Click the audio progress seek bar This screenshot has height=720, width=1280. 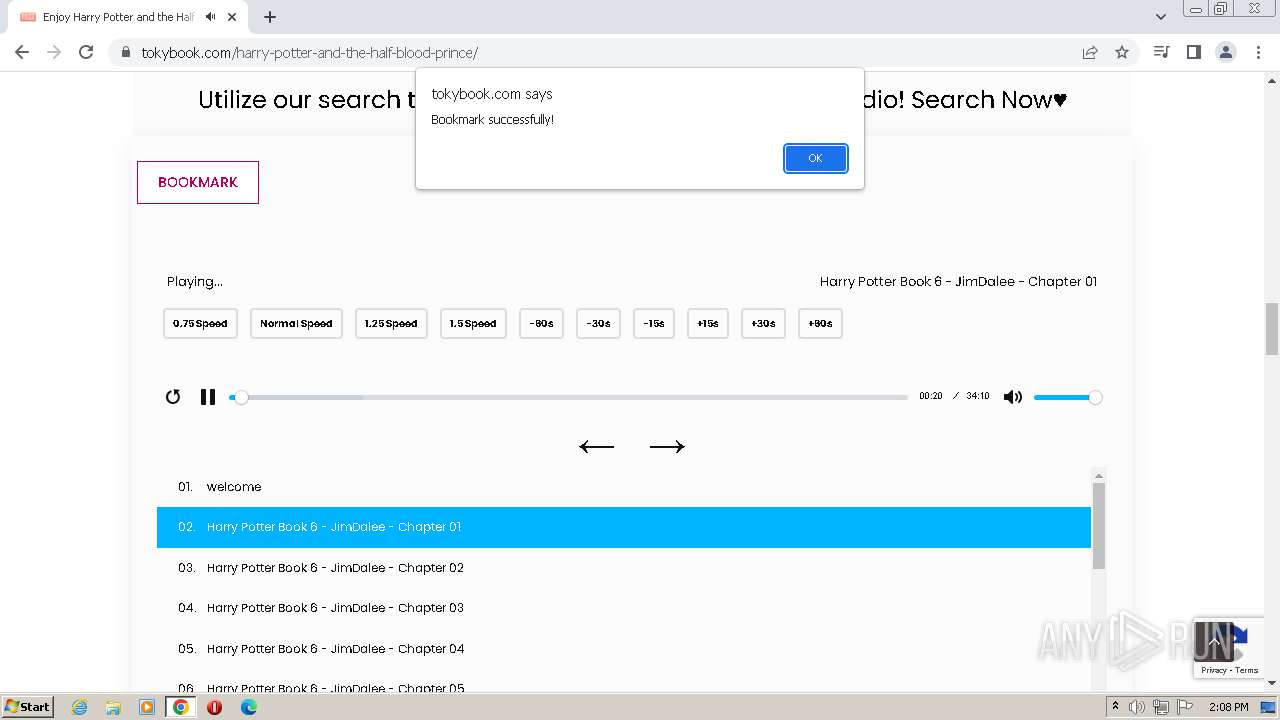point(568,397)
